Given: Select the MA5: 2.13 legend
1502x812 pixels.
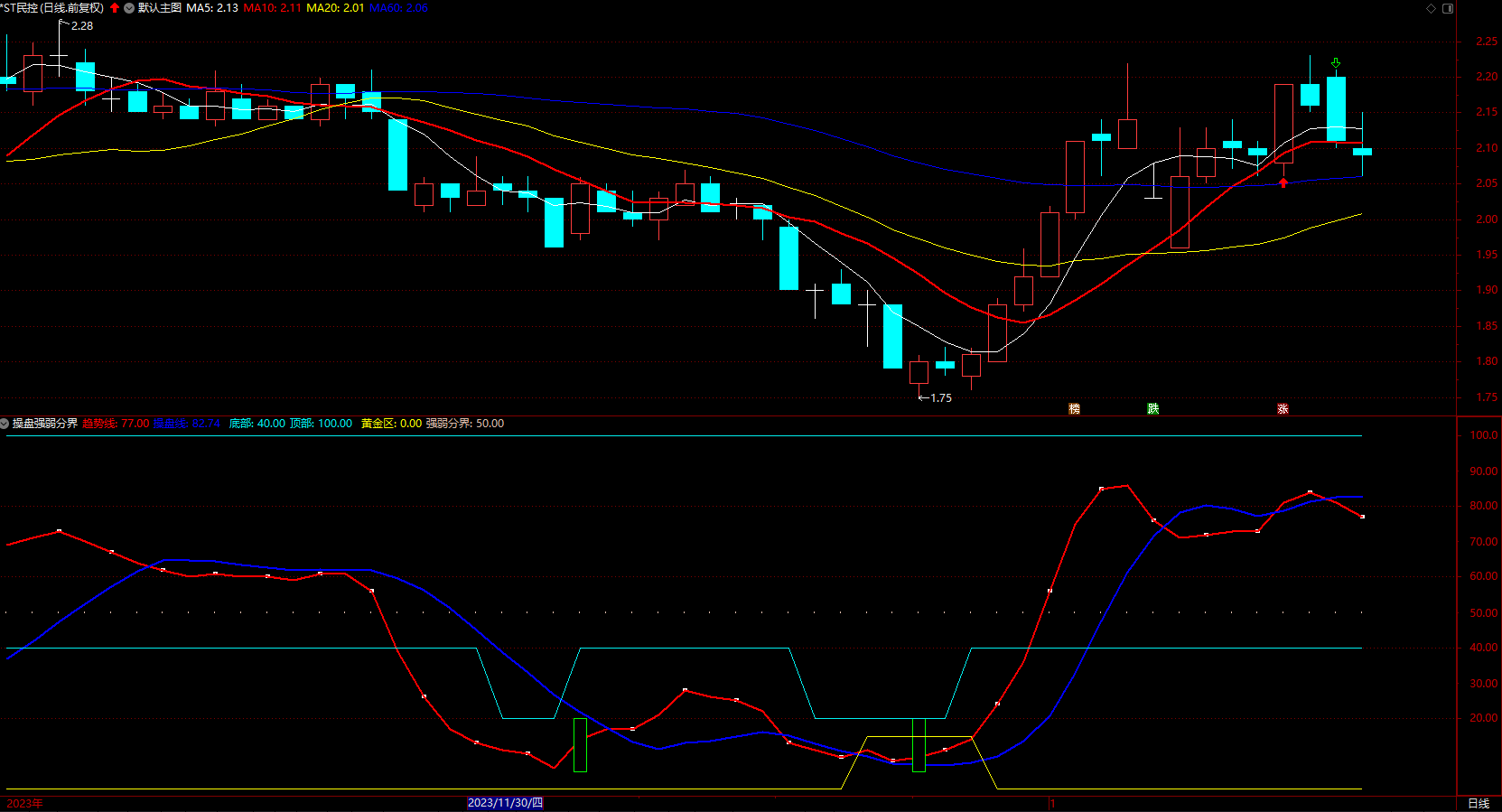Looking at the screenshot, I should click(212, 8).
